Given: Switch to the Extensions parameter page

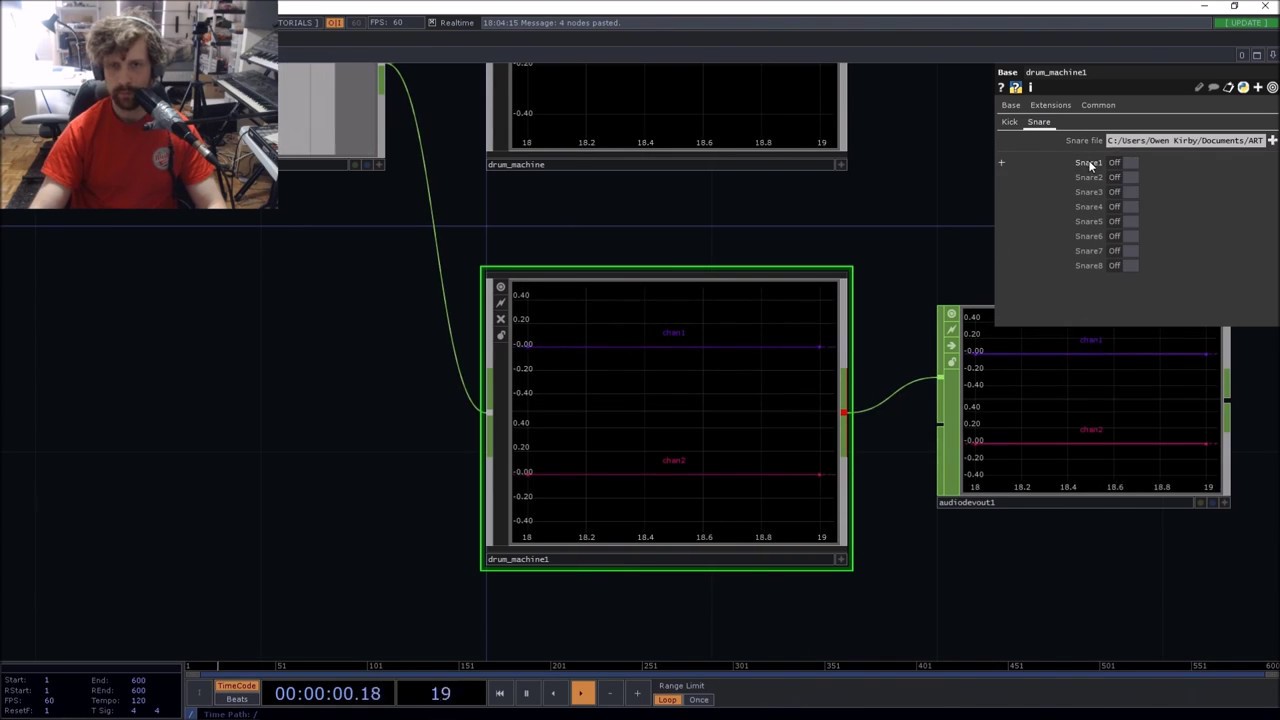Looking at the screenshot, I should pos(1050,105).
